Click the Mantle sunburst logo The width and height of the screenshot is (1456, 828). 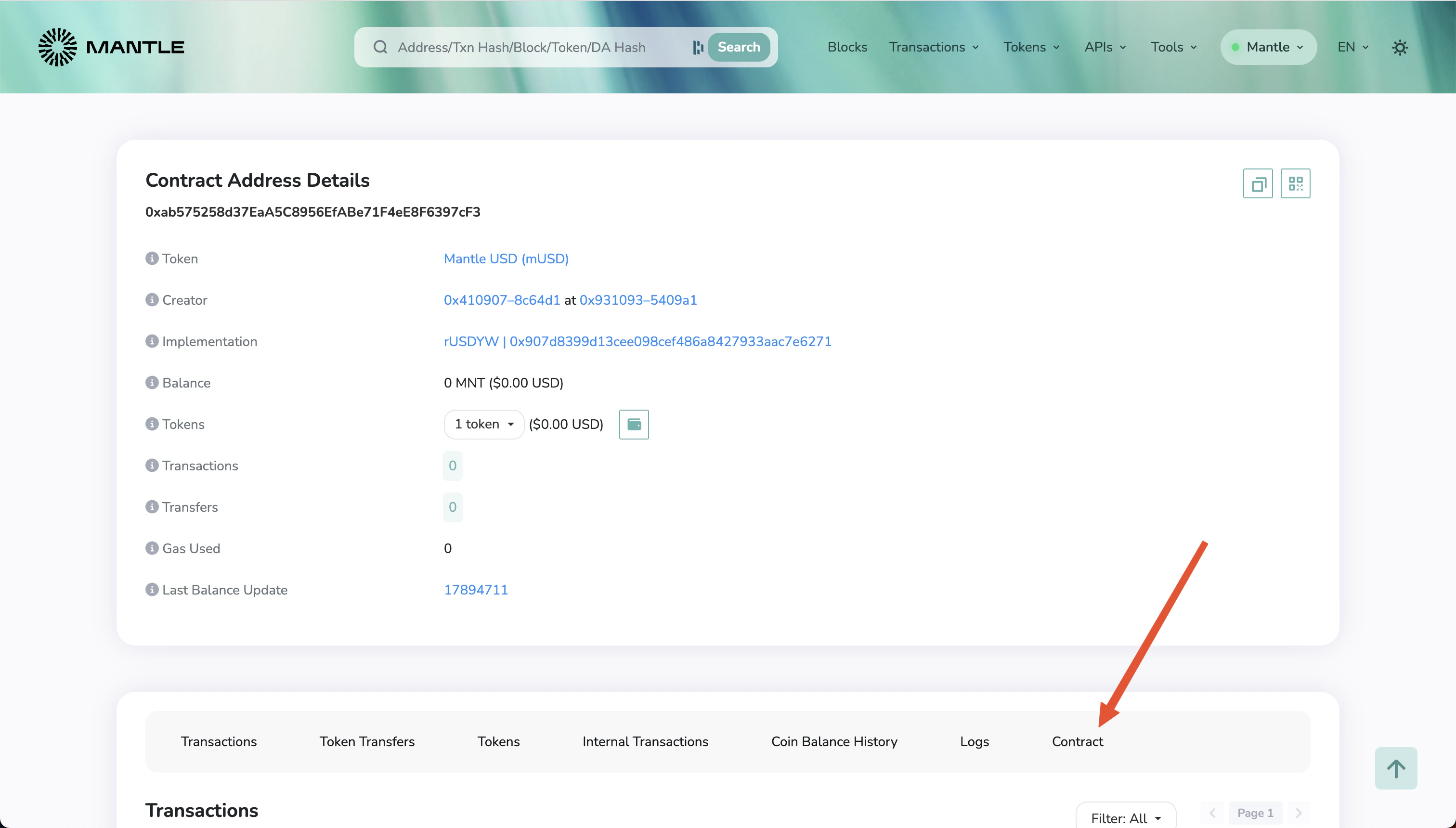pyautogui.click(x=57, y=47)
